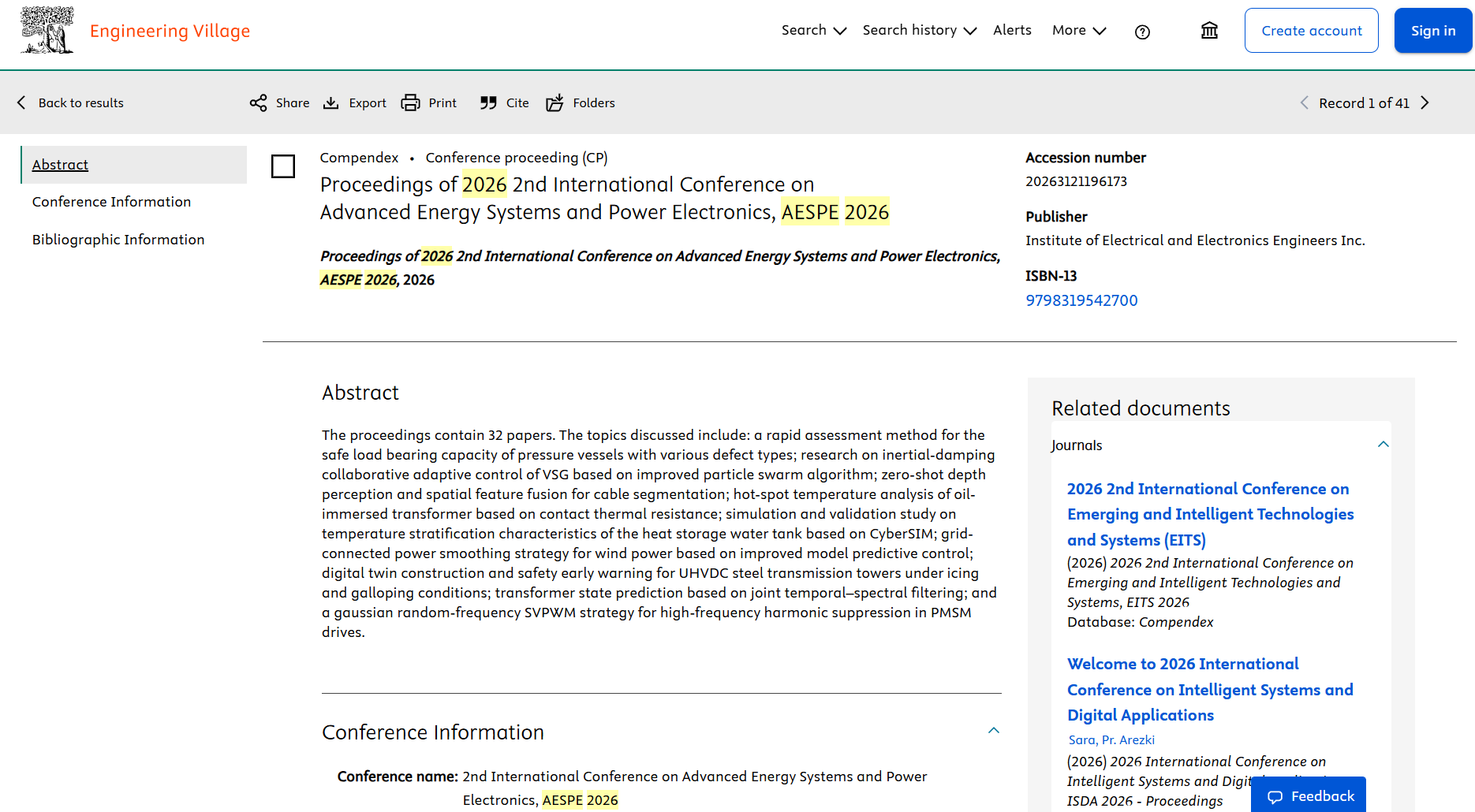The image size is (1475, 812).
Task: Open the Search dropdown menu
Action: [814, 30]
